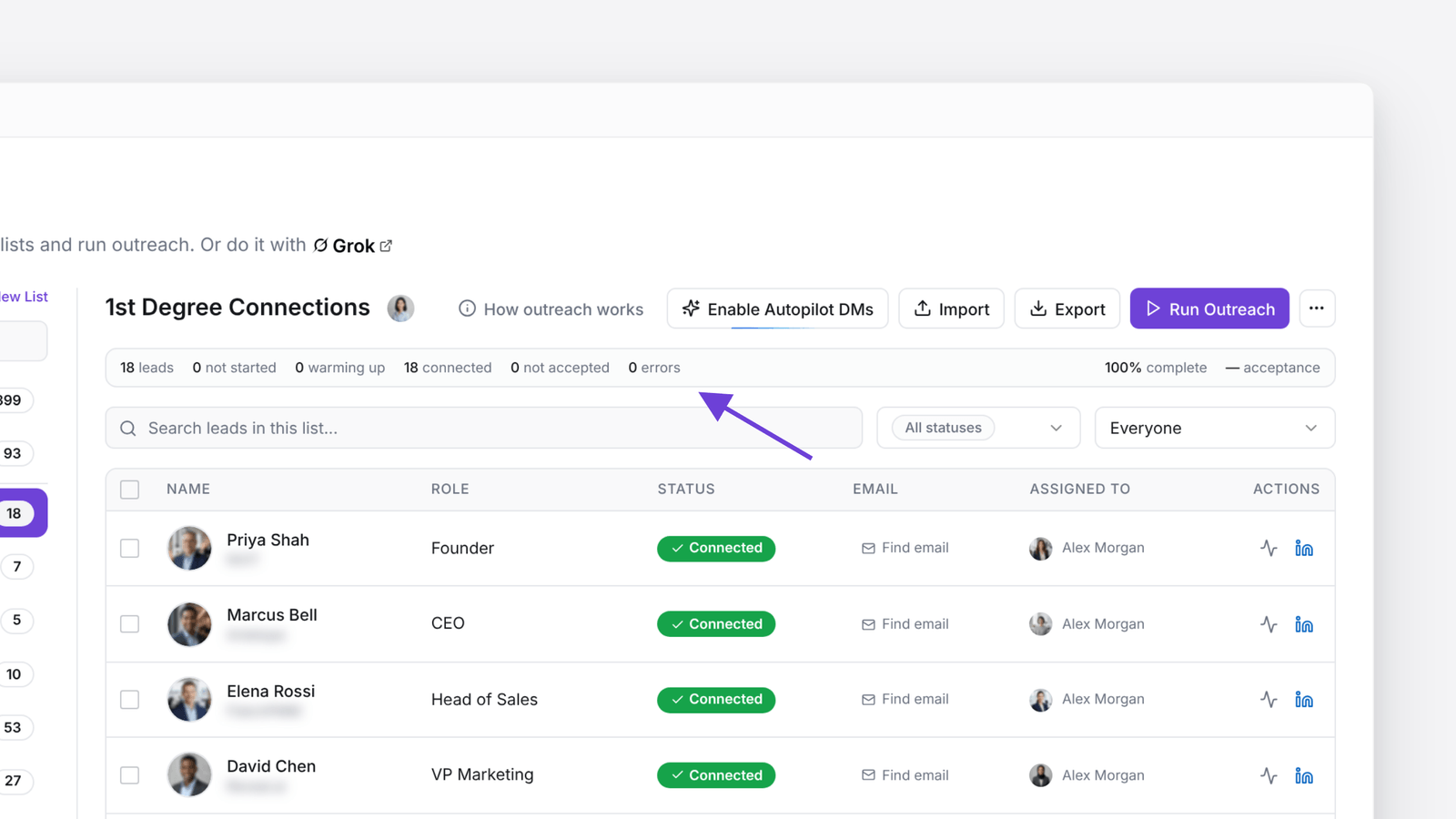Open LinkedIn profile of Elena Rossi

(1304, 700)
